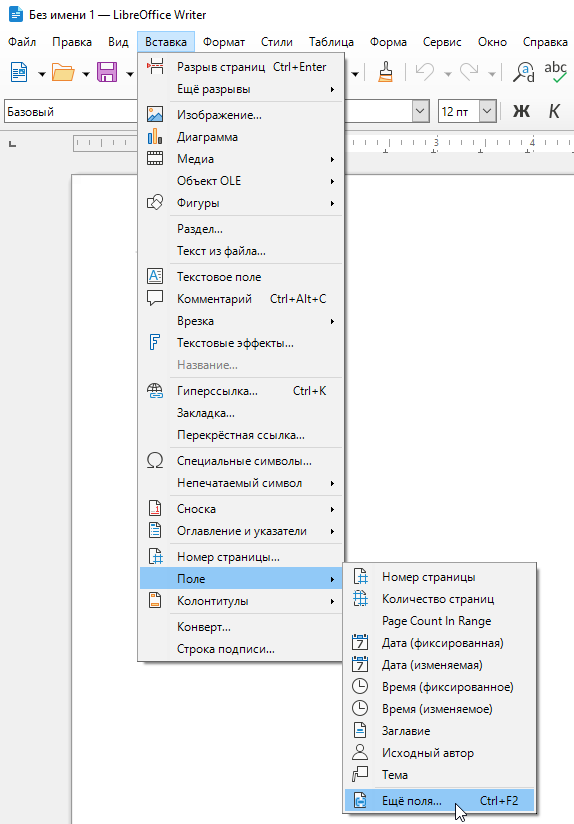This screenshot has width=574, height=824.
Task: Click the tab stop type ruler corner
Action: 13,143
